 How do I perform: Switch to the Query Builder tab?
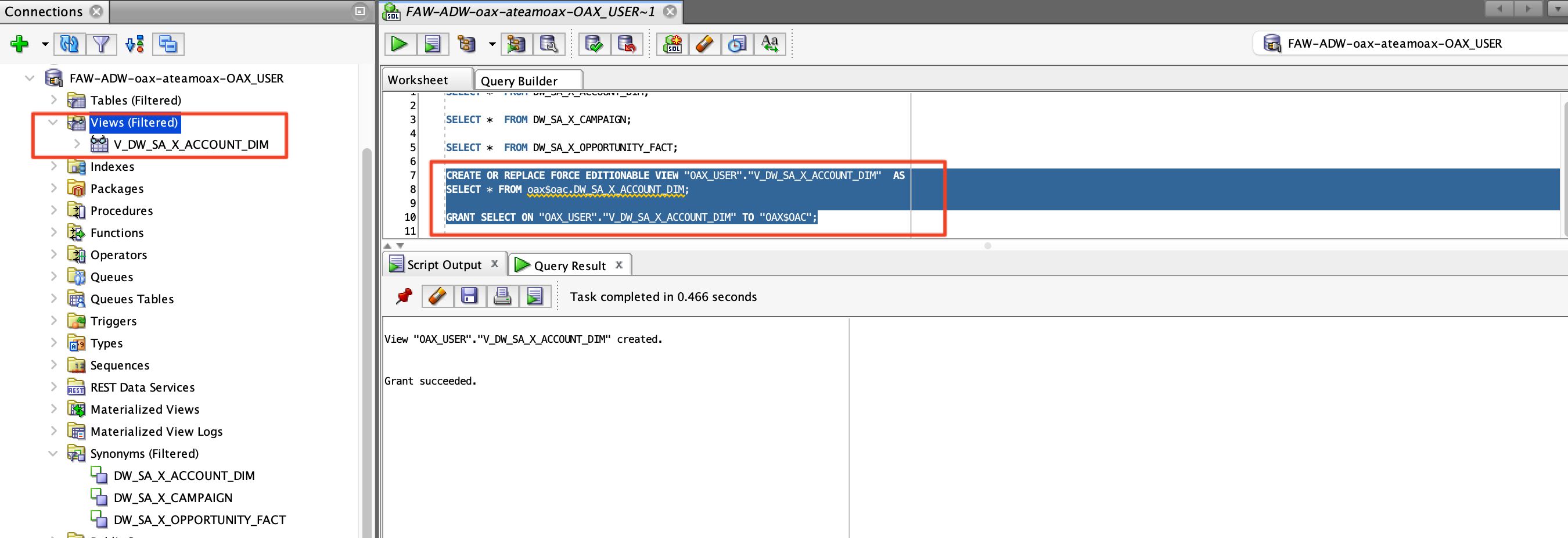pos(518,80)
